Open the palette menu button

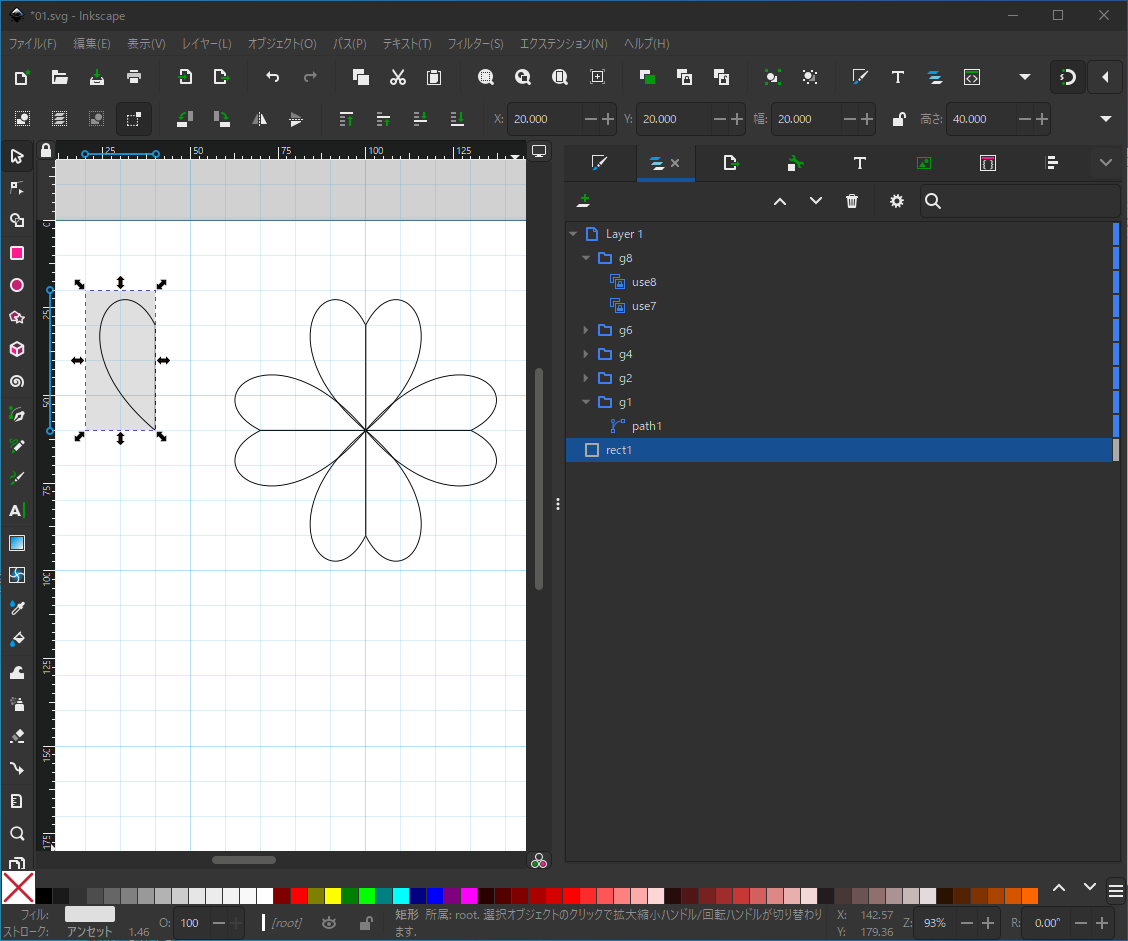pos(1116,892)
